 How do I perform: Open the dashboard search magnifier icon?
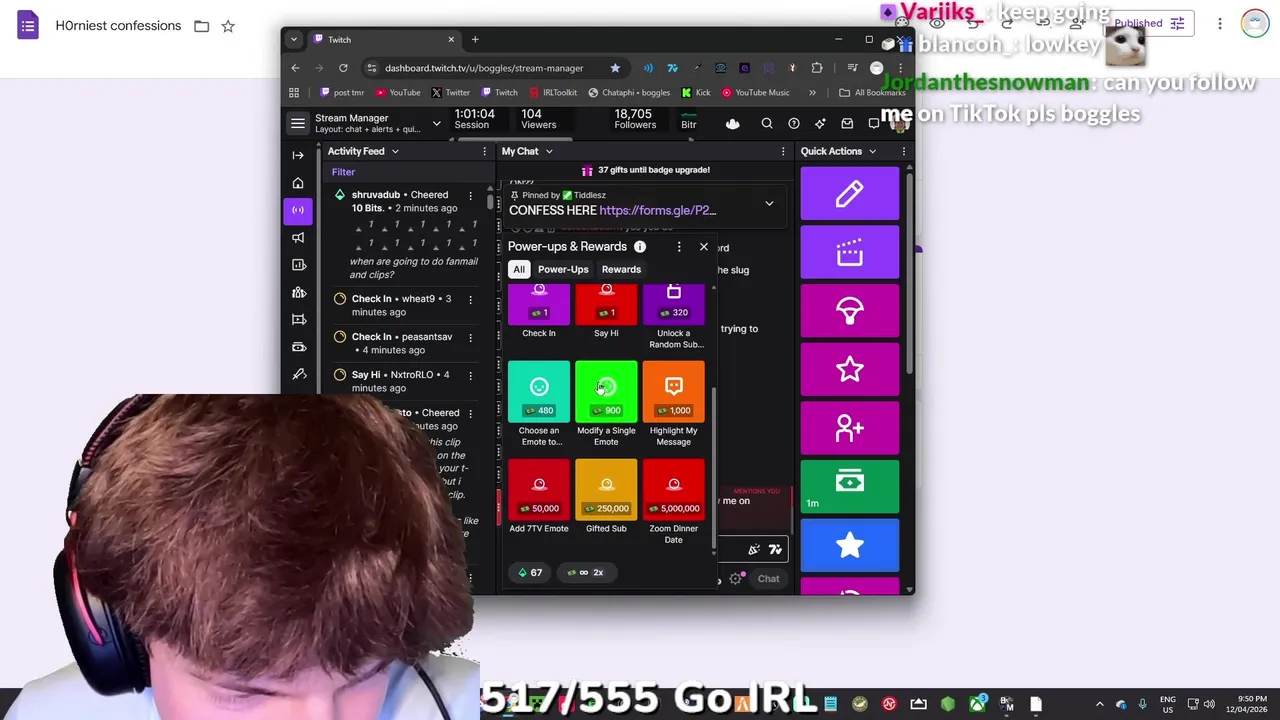767,124
